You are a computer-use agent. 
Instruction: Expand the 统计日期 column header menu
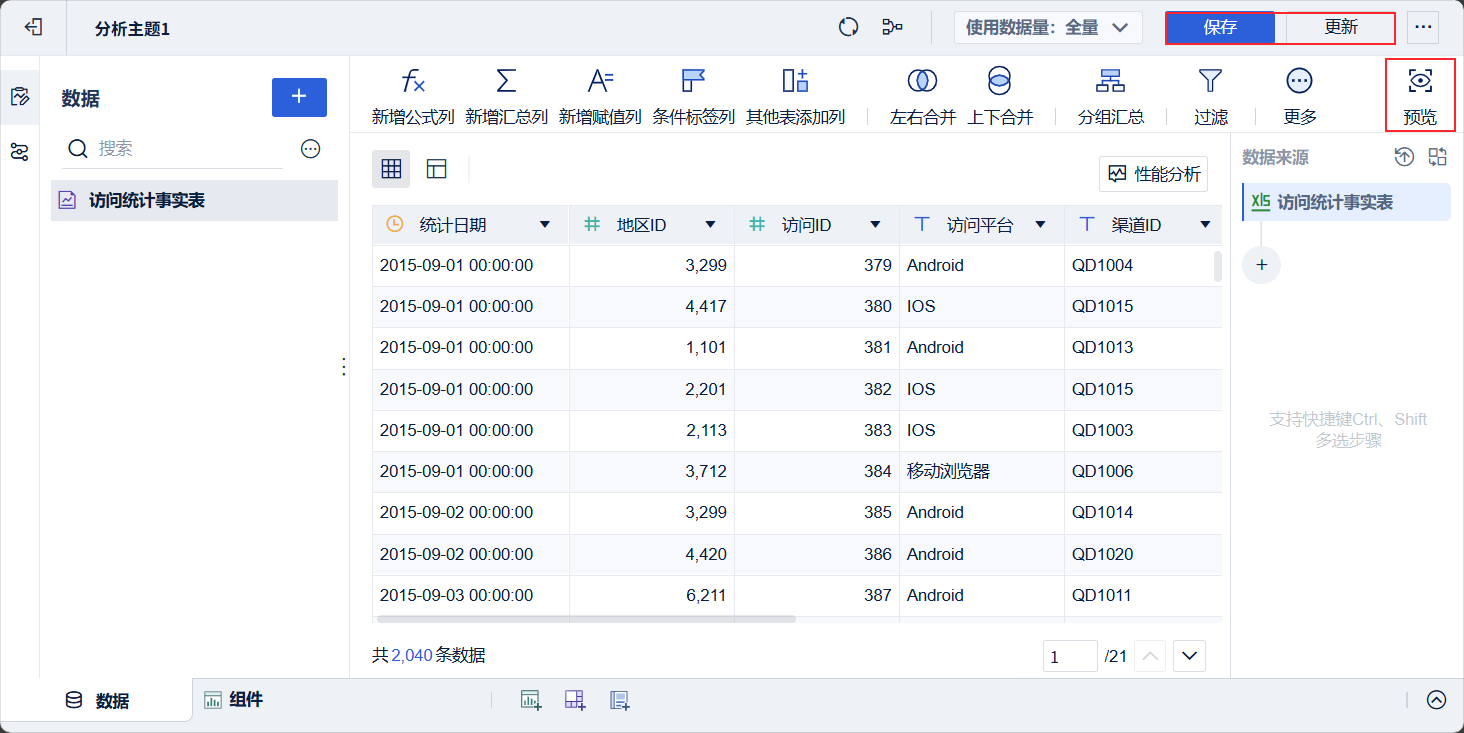point(545,225)
